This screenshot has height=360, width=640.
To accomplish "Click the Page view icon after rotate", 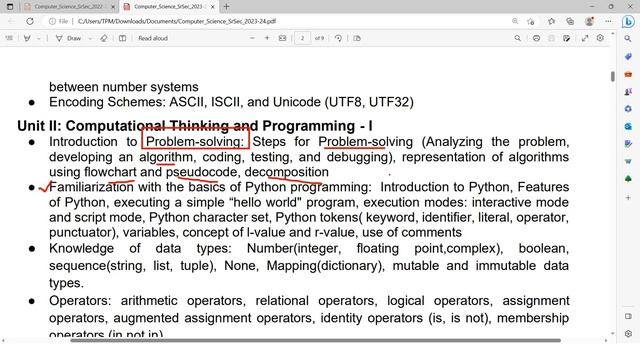I will coord(357,38).
